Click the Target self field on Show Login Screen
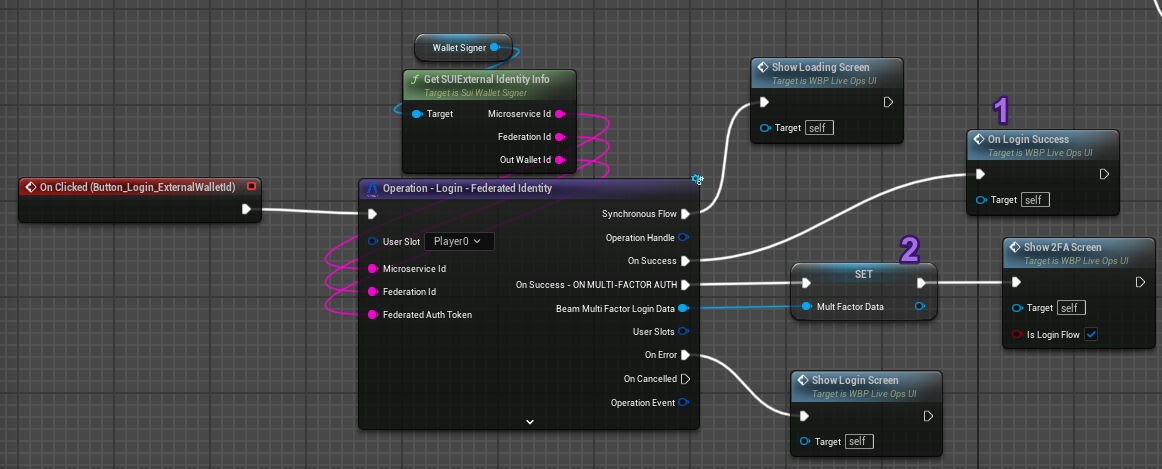This screenshot has width=1162, height=469. (859, 441)
